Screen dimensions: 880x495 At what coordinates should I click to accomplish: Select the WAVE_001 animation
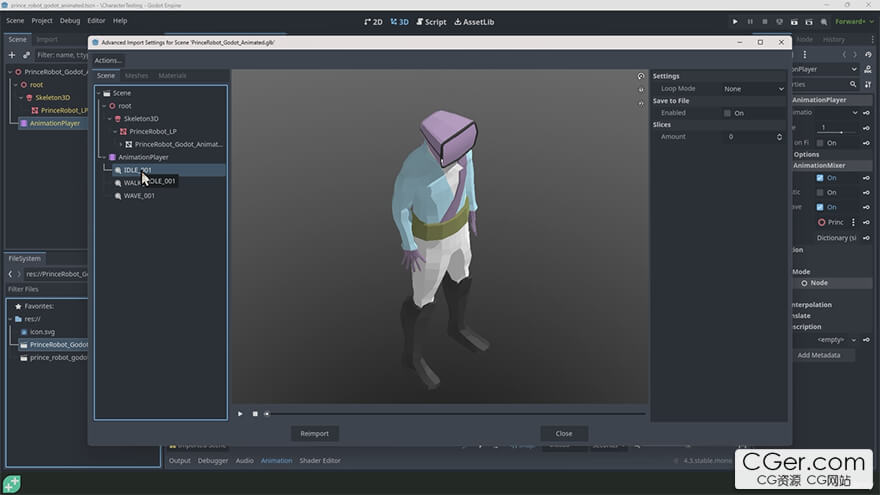click(139, 196)
